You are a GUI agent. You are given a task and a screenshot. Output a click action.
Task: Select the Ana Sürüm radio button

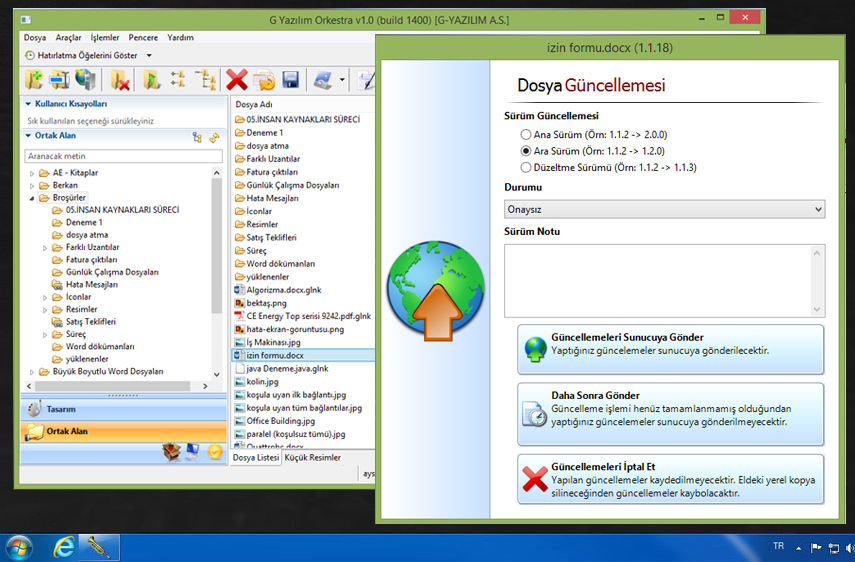pos(526,134)
